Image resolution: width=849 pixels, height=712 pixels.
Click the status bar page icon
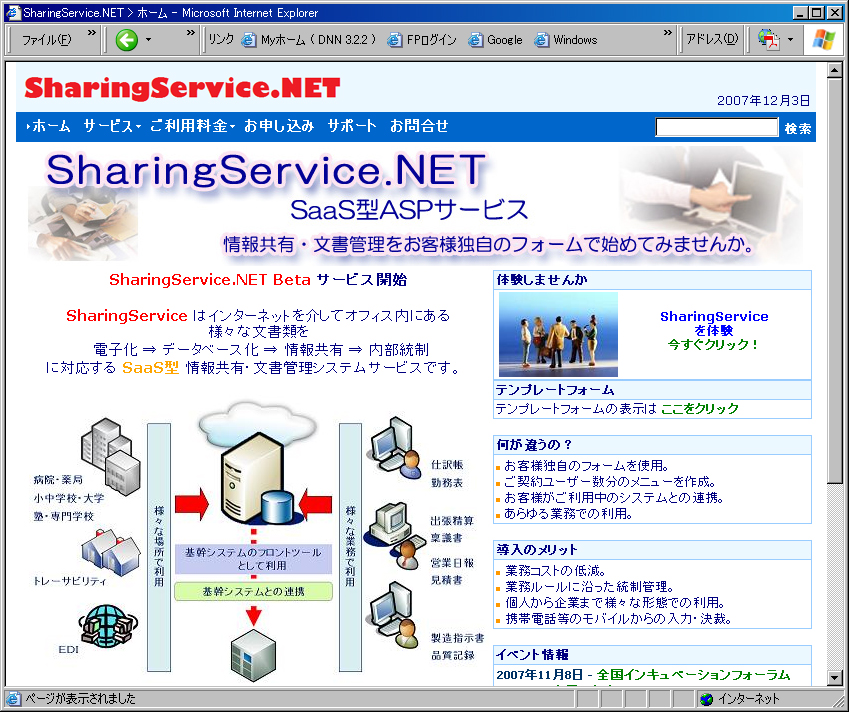[14, 699]
